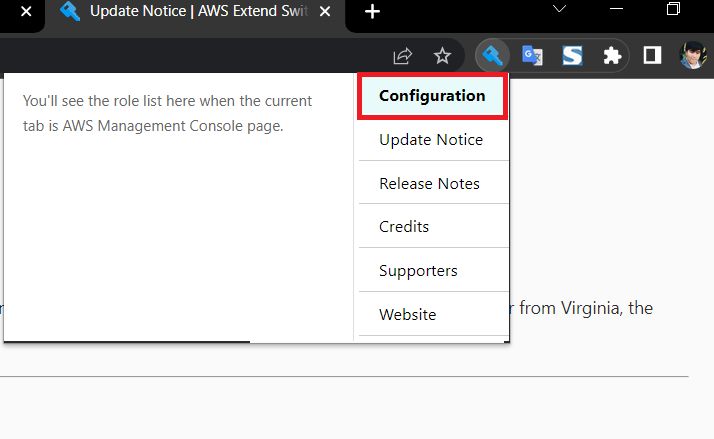Open the Extensions puzzle piece menu
Image resolution: width=714 pixels, height=439 pixels.
tap(612, 56)
